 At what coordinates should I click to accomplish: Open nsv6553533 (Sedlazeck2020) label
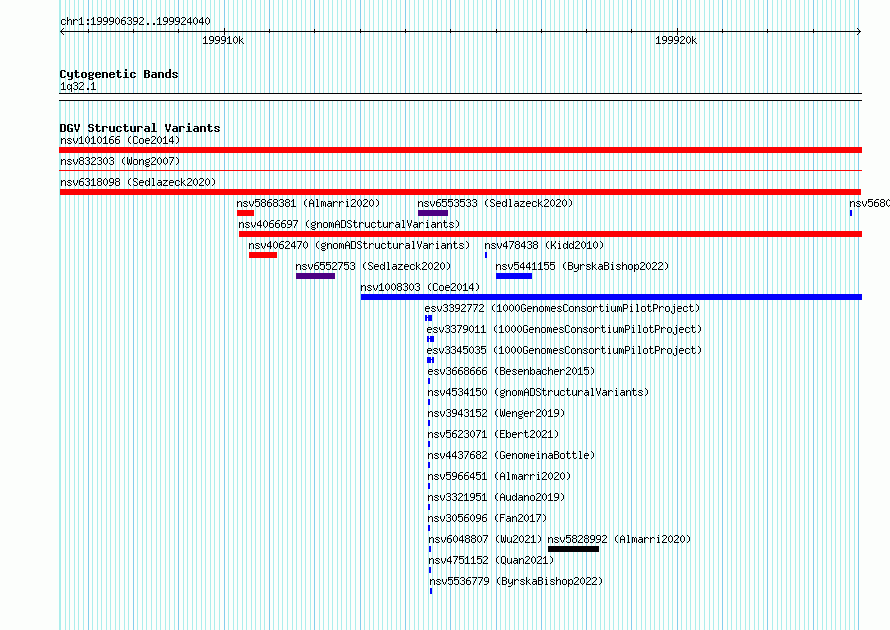coord(495,203)
